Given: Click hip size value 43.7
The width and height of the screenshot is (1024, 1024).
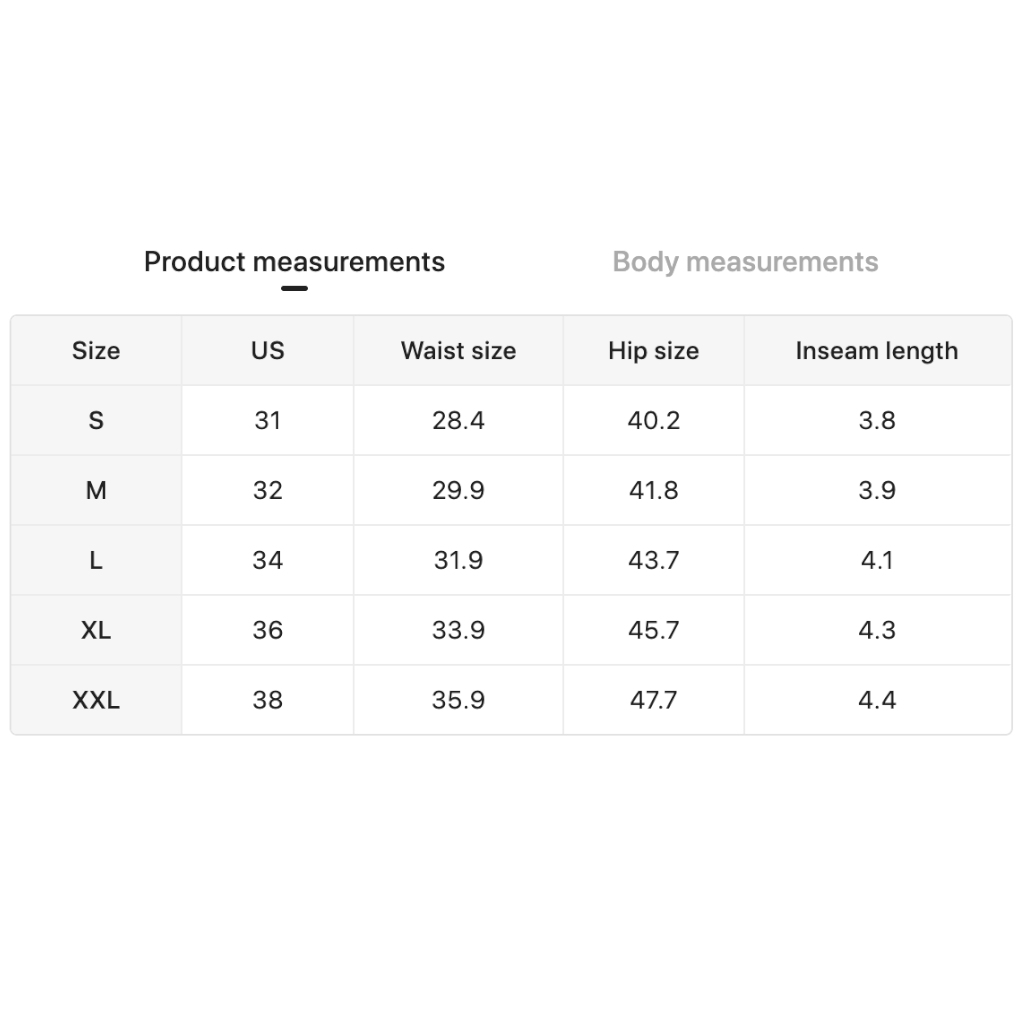Looking at the screenshot, I should [653, 561].
